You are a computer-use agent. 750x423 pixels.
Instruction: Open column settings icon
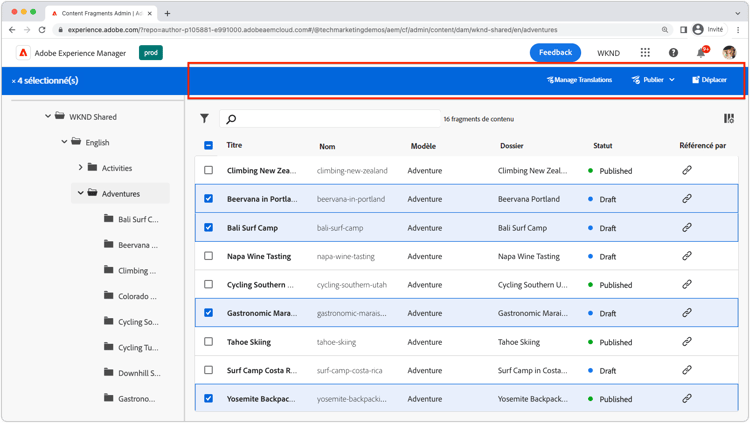729,119
